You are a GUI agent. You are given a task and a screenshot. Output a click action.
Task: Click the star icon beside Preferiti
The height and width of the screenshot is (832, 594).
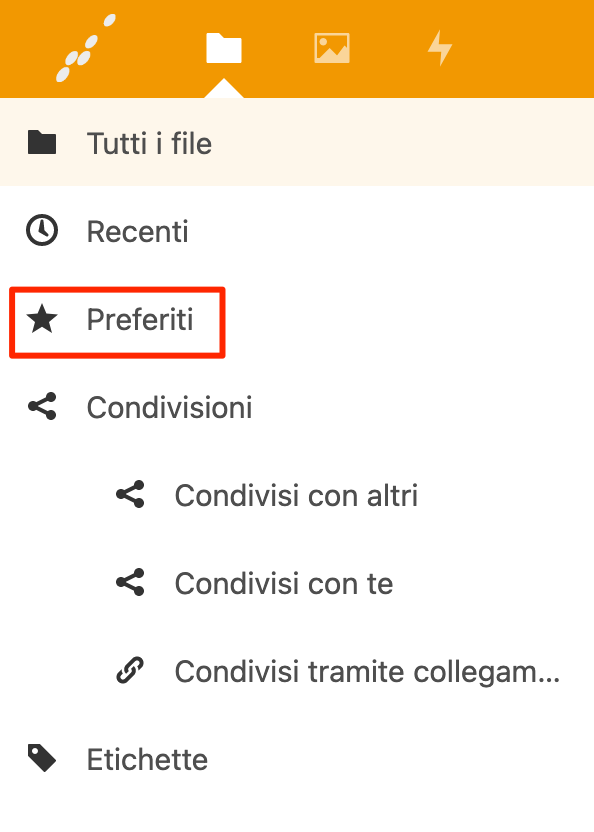point(42,319)
